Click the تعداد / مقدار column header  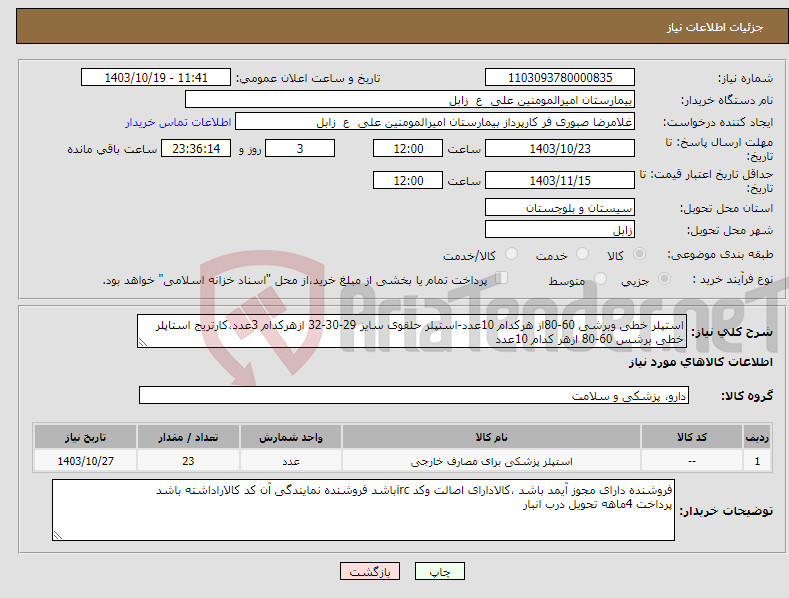click(x=188, y=437)
